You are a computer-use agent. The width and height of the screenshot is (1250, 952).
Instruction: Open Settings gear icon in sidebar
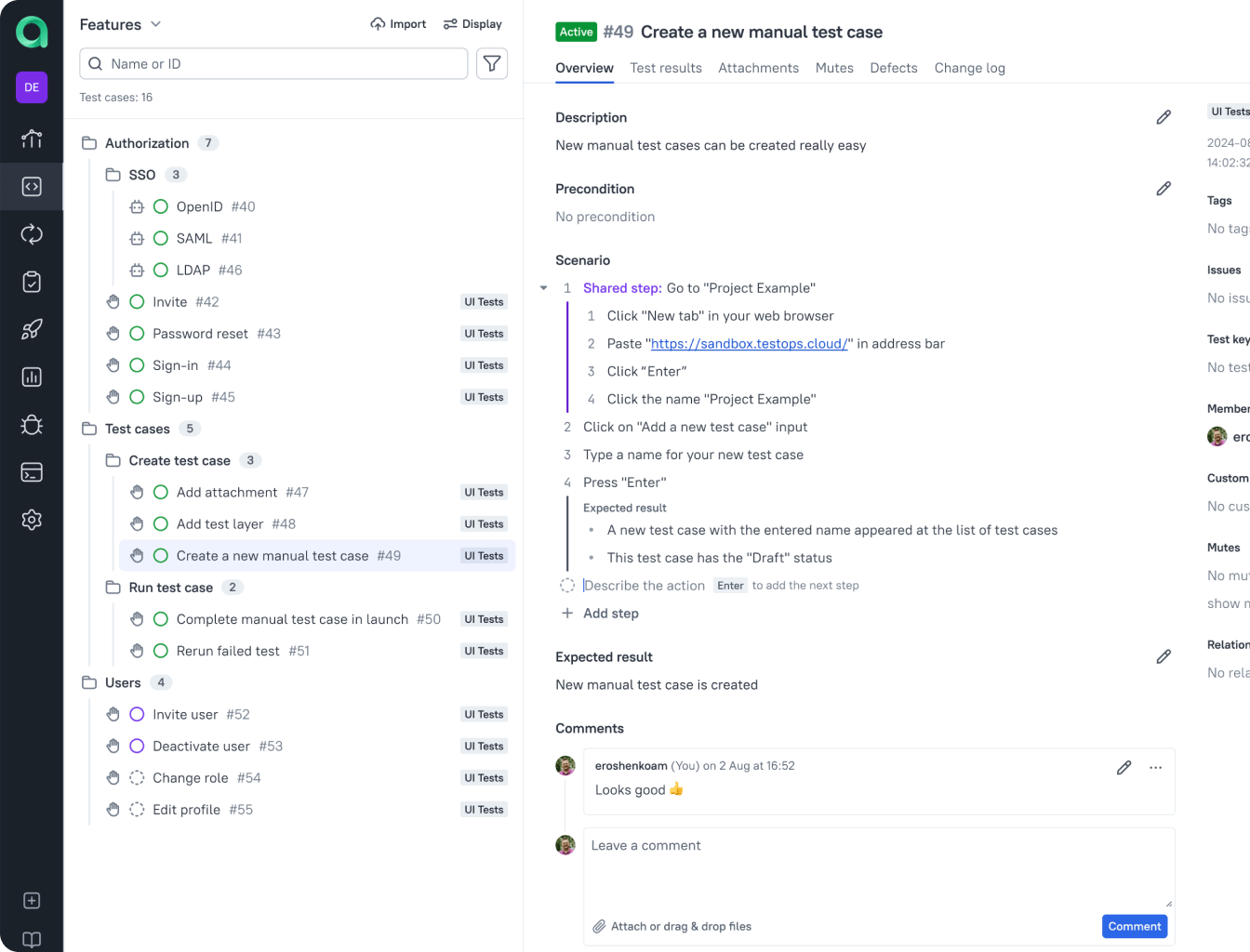coord(32,520)
